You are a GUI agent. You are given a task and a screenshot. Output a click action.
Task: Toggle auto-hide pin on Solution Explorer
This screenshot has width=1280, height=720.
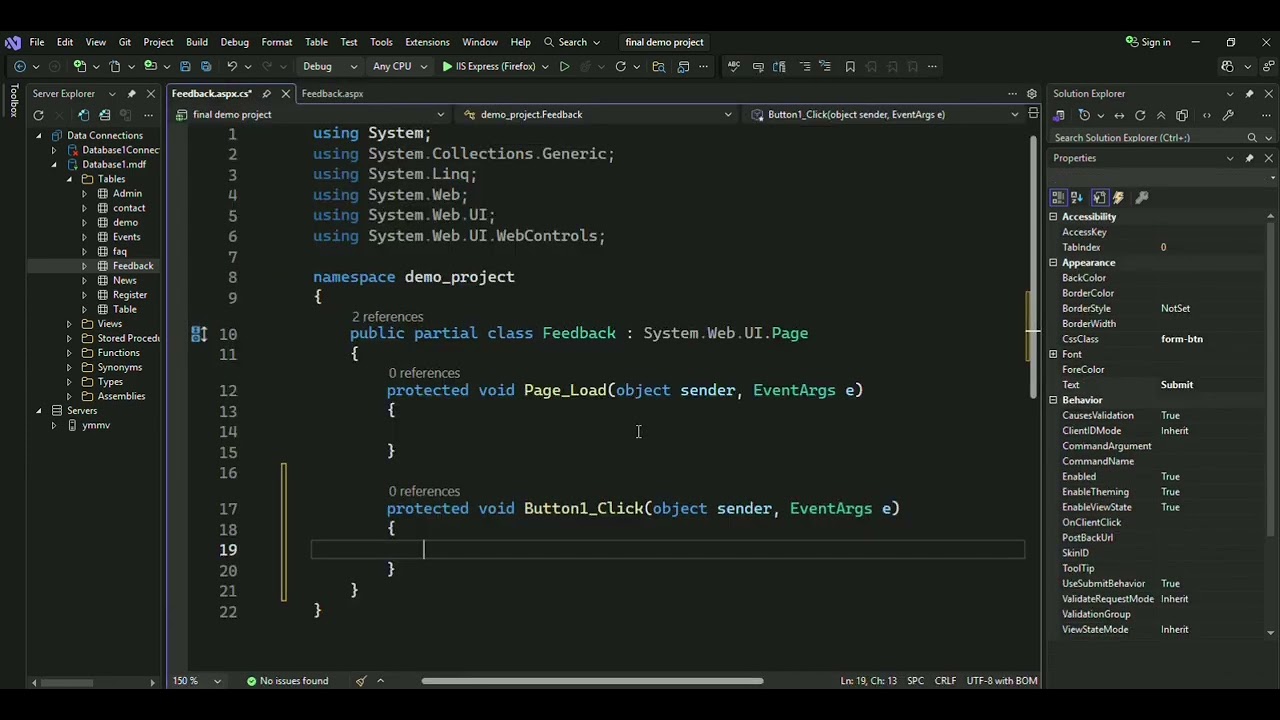[x=1249, y=94]
